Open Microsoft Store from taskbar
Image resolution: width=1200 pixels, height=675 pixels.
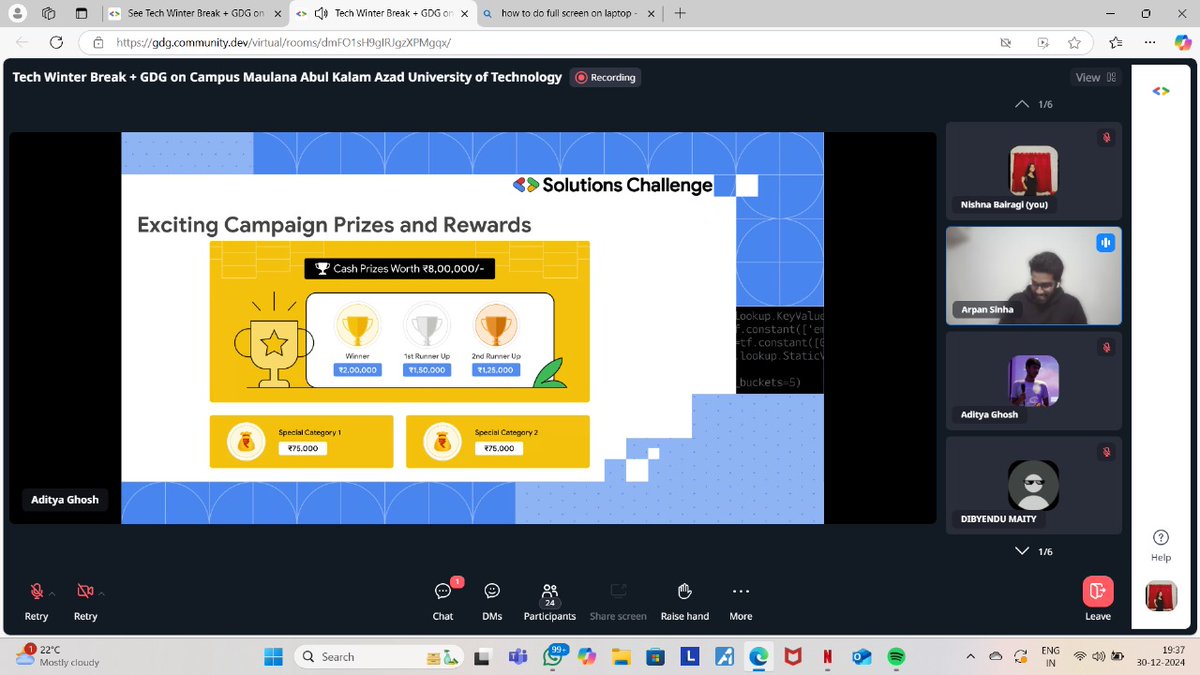pyautogui.click(x=655, y=656)
